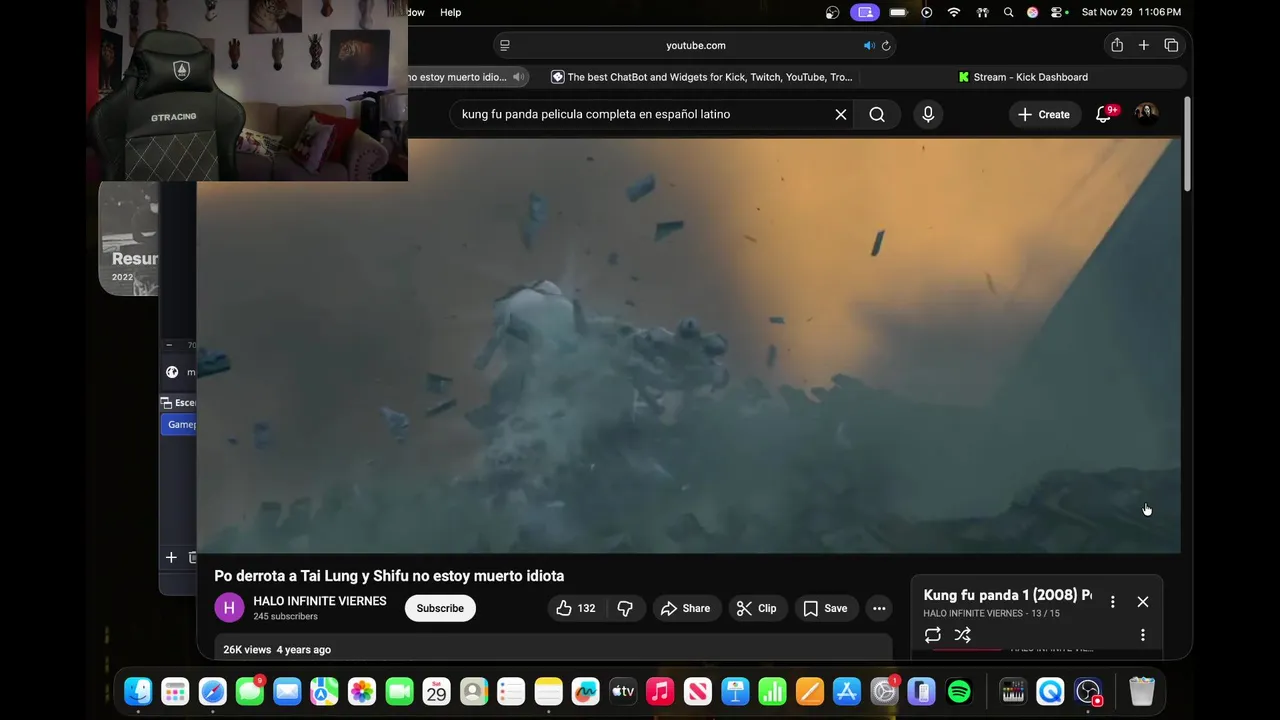Open Launchpad from the Dock
Viewport: 1280px width, 720px height.
(x=175, y=691)
